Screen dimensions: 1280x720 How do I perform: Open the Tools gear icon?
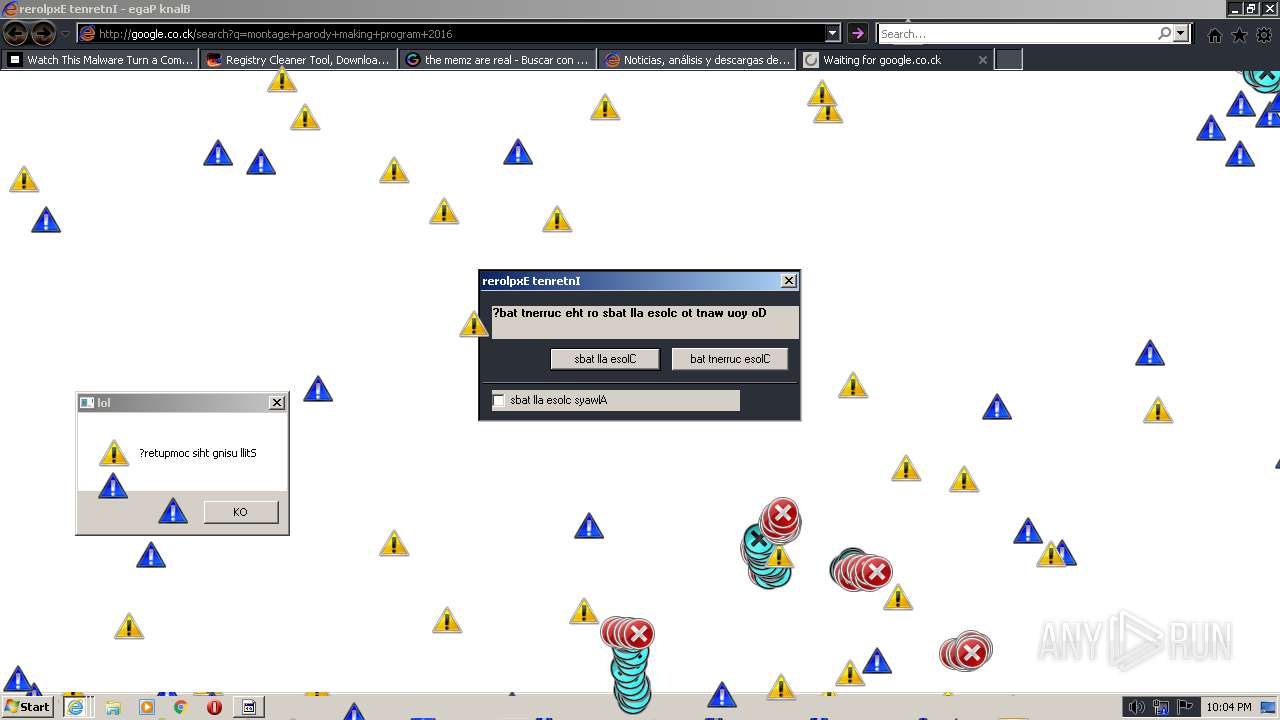pos(1264,35)
